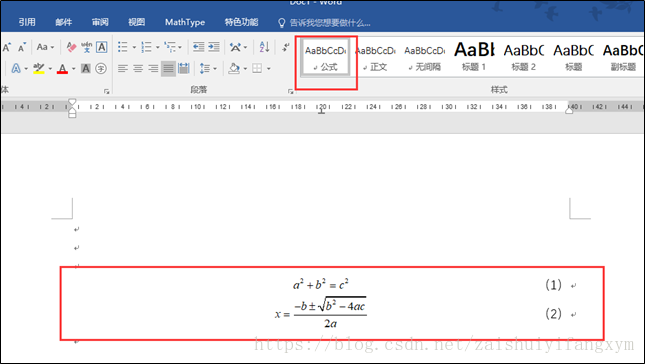Open line spacing options
Viewport: 645px width, 364px height.
204,68
